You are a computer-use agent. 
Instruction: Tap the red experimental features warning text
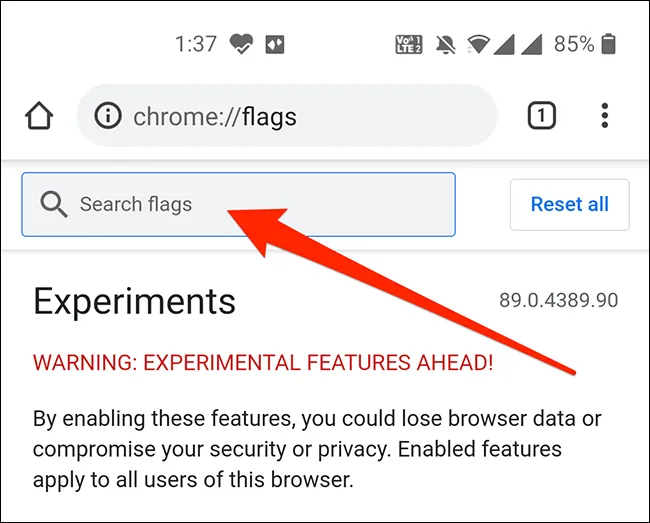click(x=263, y=362)
